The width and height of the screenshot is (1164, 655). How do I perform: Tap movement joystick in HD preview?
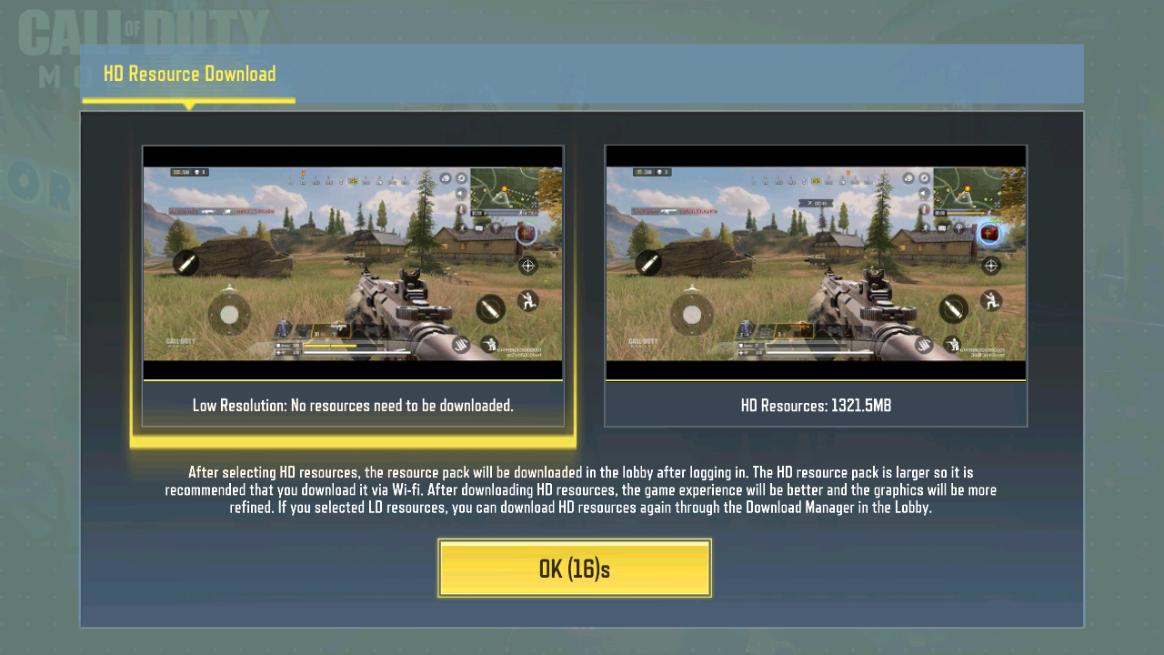pyautogui.click(x=692, y=314)
